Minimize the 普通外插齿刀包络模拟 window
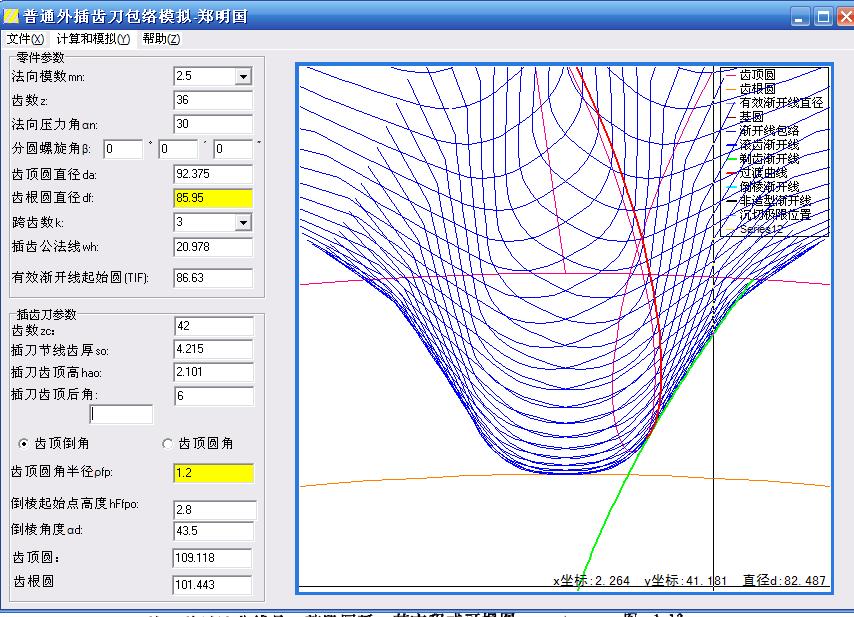This screenshot has width=854, height=617. pos(800,17)
